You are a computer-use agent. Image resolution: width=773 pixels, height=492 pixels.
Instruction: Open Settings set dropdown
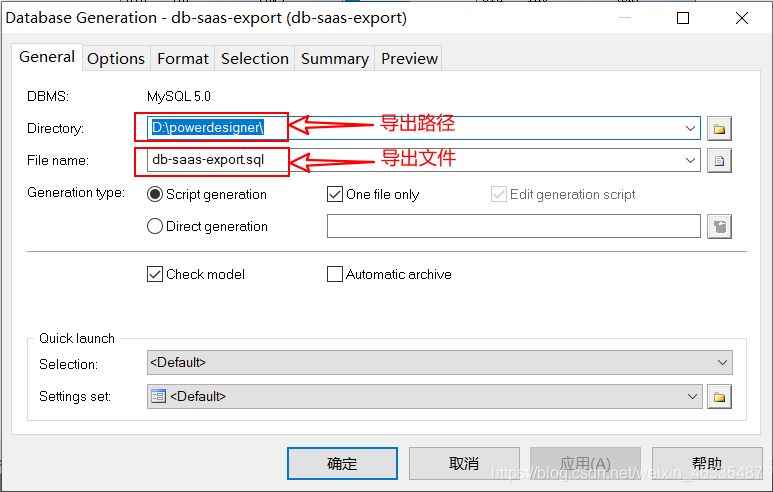(x=424, y=397)
